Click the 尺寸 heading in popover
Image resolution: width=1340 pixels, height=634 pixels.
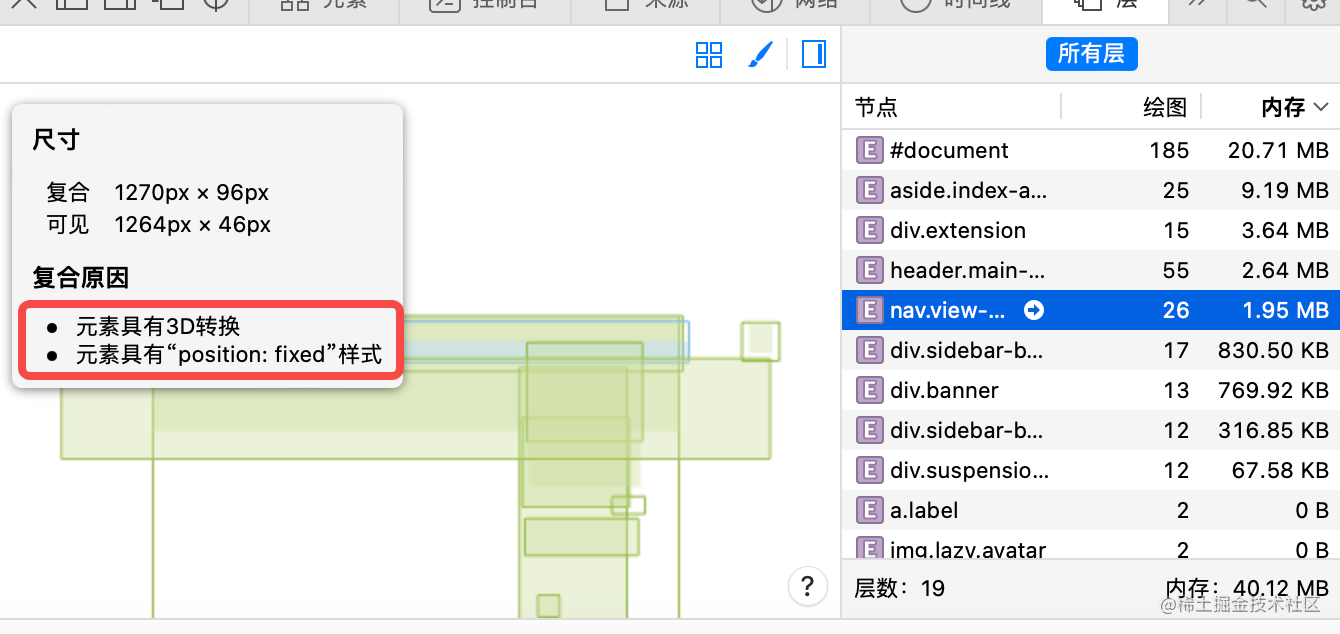coord(56,140)
